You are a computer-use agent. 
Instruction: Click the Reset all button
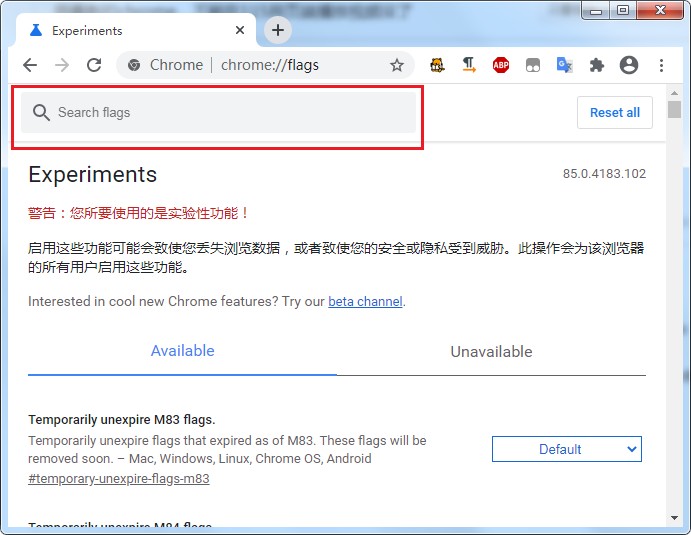[615, 112]
